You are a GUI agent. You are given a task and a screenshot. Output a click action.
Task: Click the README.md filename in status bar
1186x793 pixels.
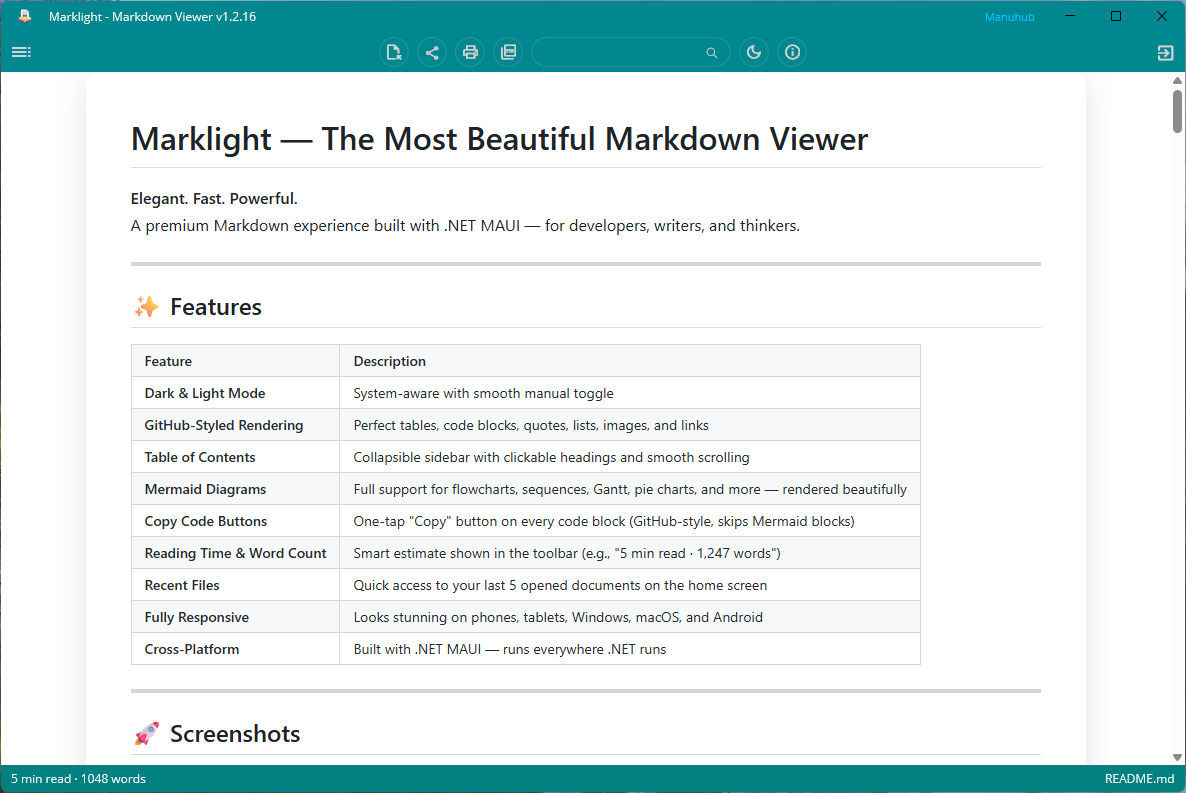click(x=1139, y=779)
